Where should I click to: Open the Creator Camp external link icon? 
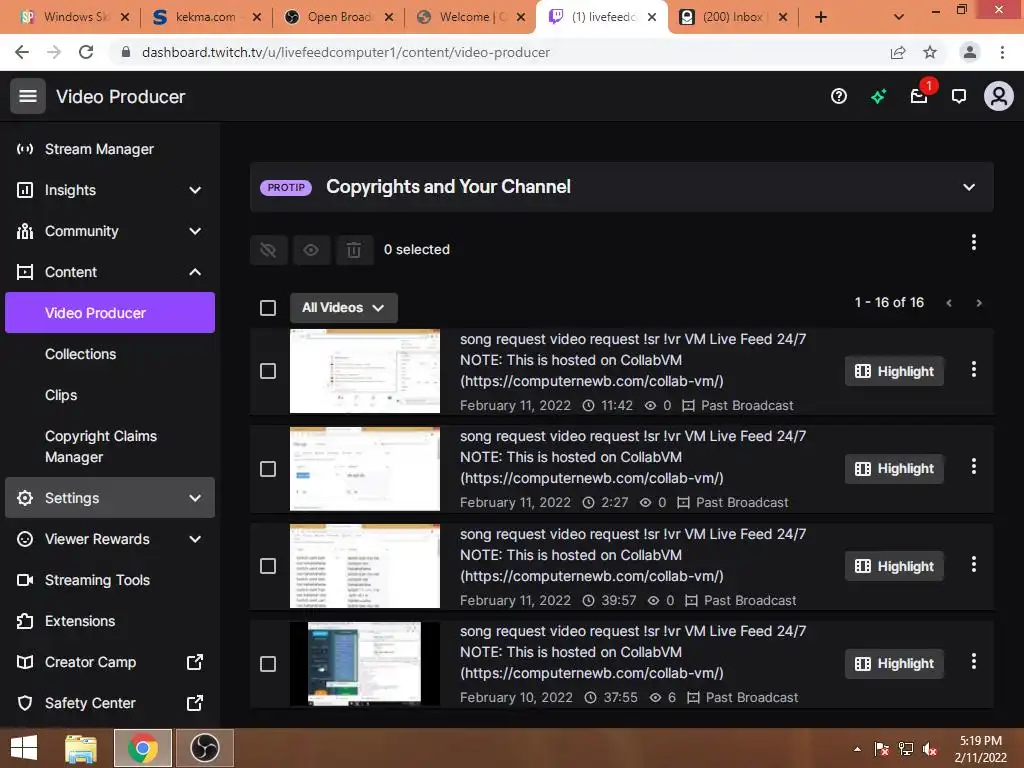click(x=195, y=662)
